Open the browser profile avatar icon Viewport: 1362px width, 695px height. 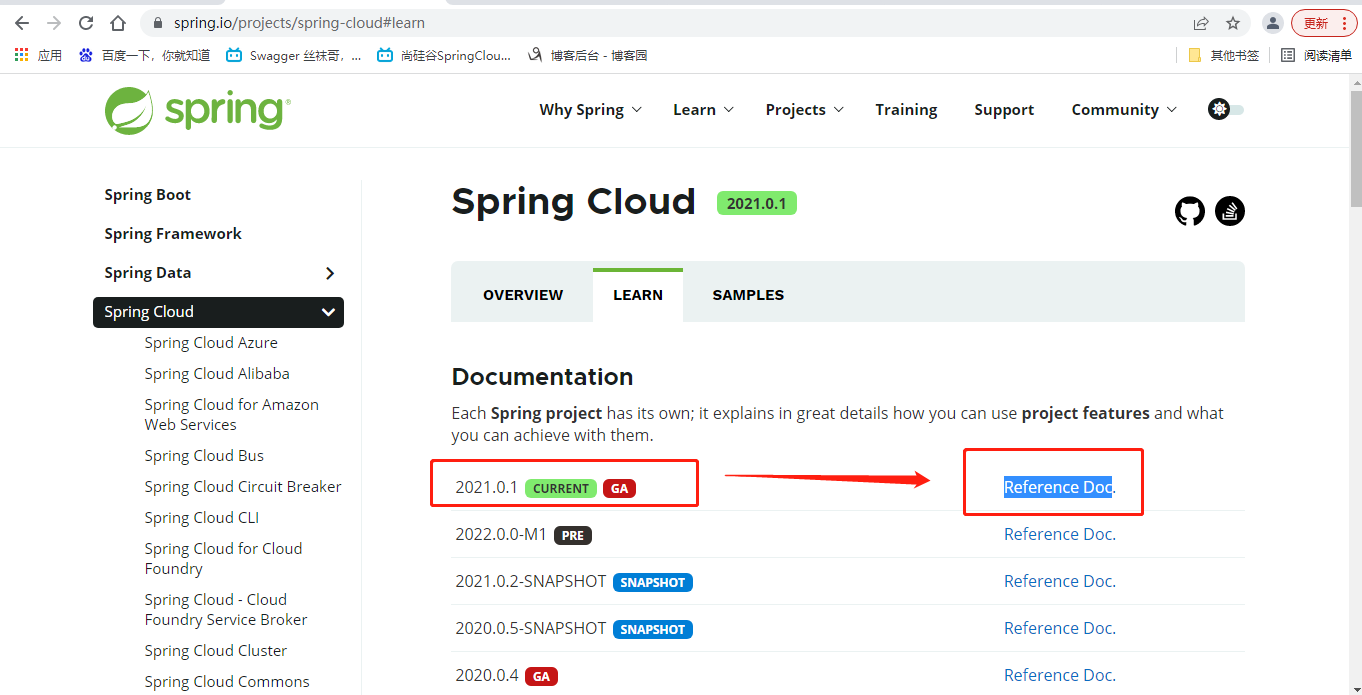click(x=1273, y=23)
